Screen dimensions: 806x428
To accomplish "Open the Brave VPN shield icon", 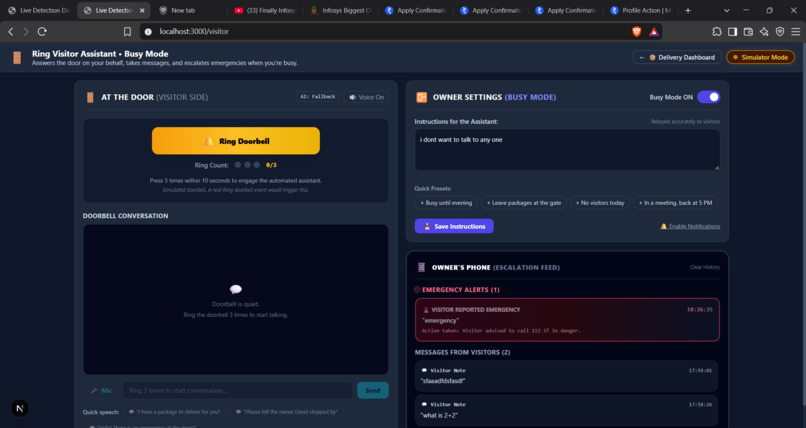I will [780, 31].
